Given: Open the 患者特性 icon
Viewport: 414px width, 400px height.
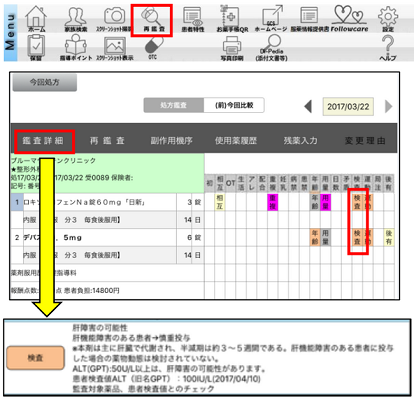Looking at the screenshot, I should point(193,19).
